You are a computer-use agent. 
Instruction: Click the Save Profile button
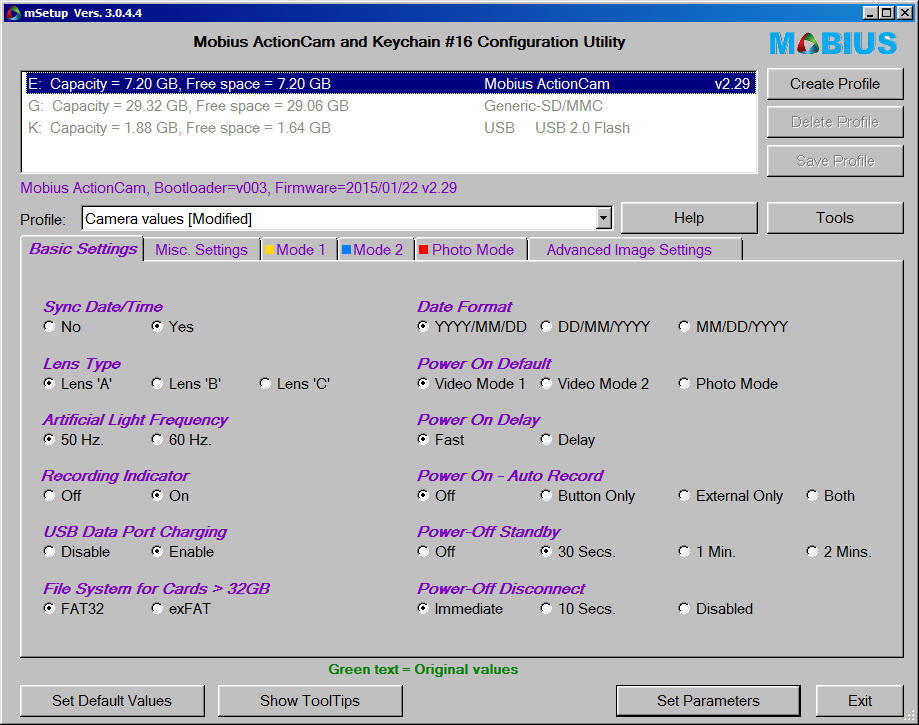pos(835,161)
